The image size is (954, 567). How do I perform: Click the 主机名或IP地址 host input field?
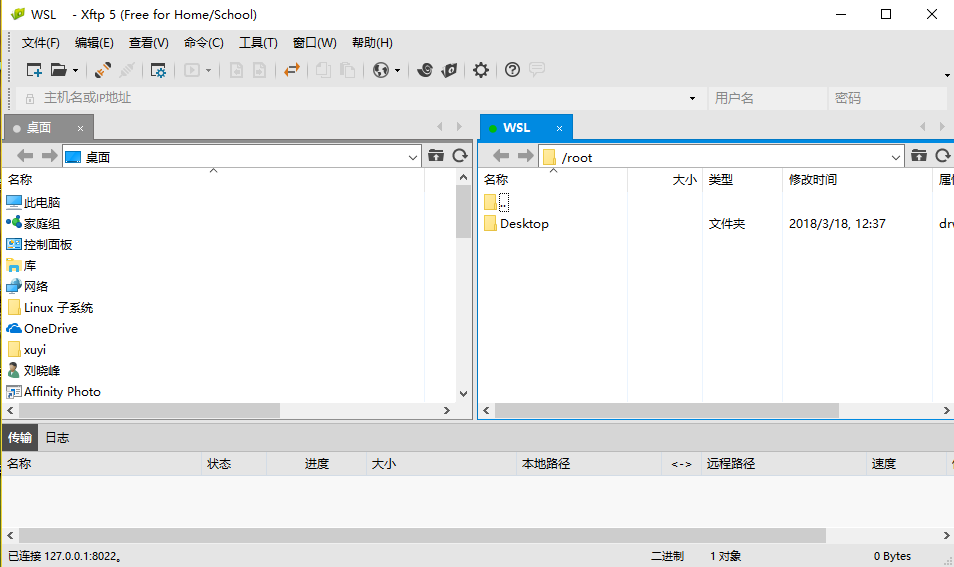point(360,98)
